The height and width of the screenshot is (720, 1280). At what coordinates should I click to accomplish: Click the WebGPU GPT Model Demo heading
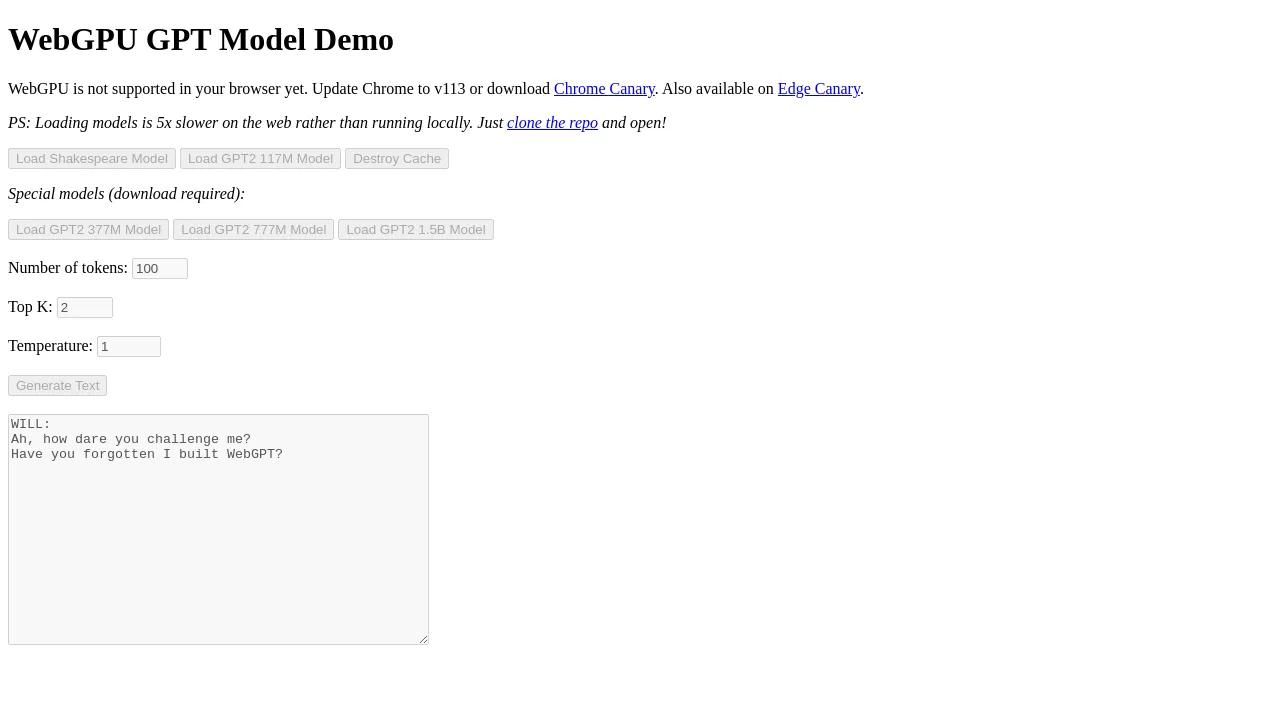click(201, 40)
